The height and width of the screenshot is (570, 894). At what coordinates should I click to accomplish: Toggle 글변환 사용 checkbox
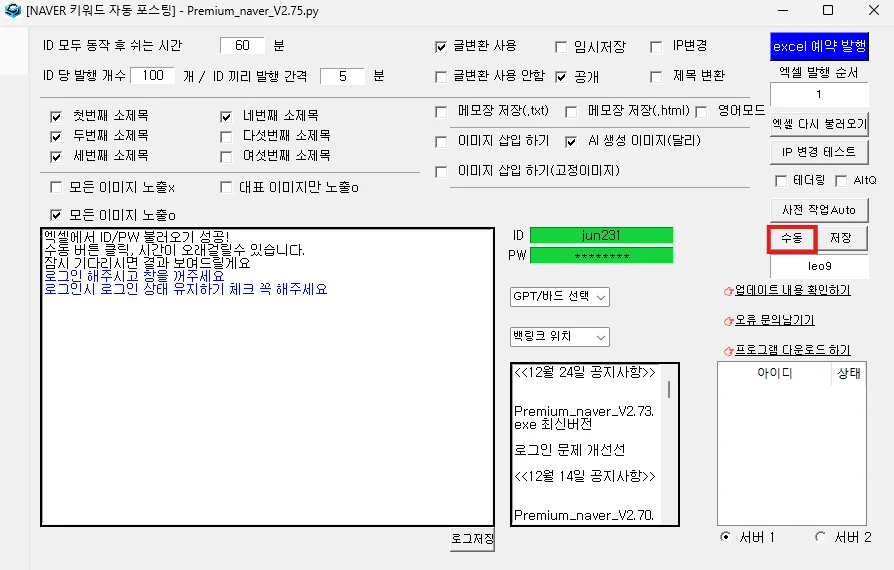441,46
